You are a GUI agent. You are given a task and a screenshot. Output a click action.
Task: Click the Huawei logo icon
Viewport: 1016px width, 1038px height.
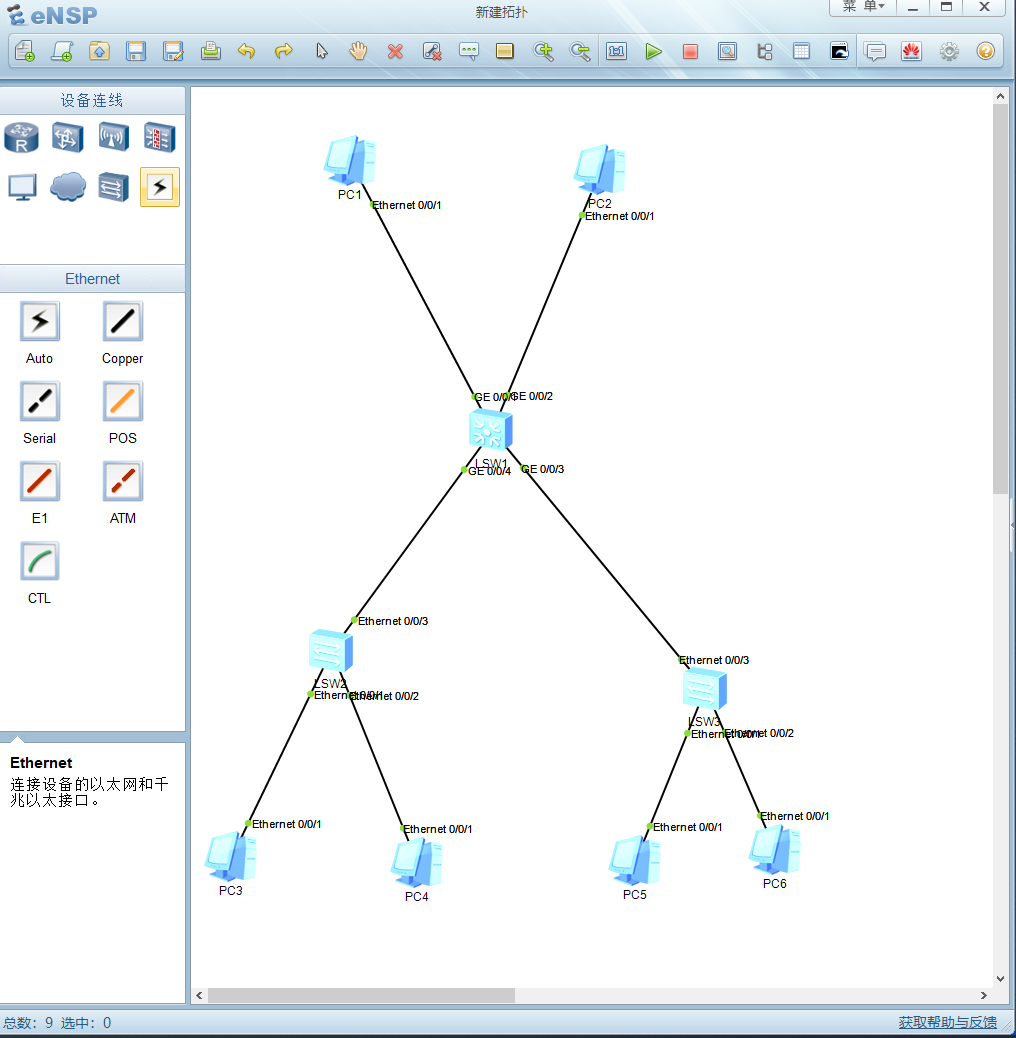point(912,51)
